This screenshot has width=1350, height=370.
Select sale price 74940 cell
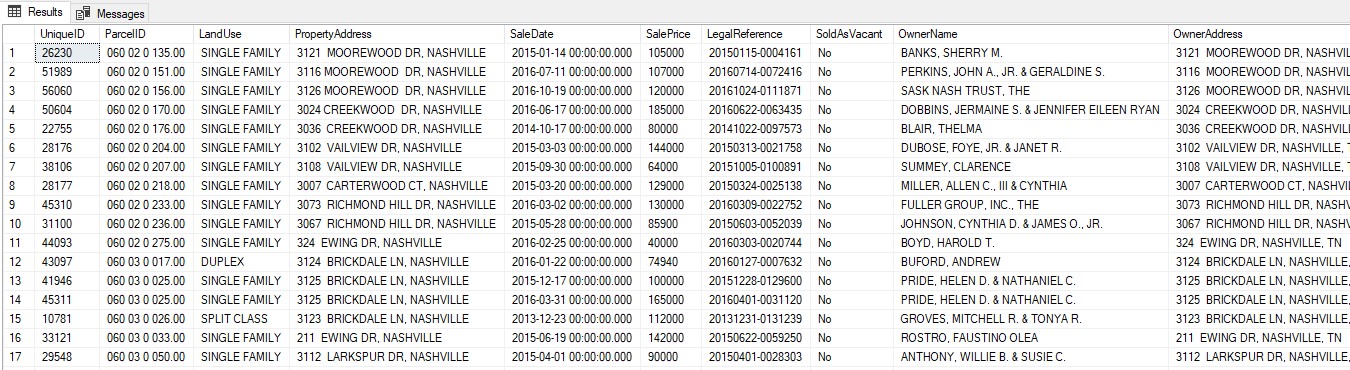[671, 262]
